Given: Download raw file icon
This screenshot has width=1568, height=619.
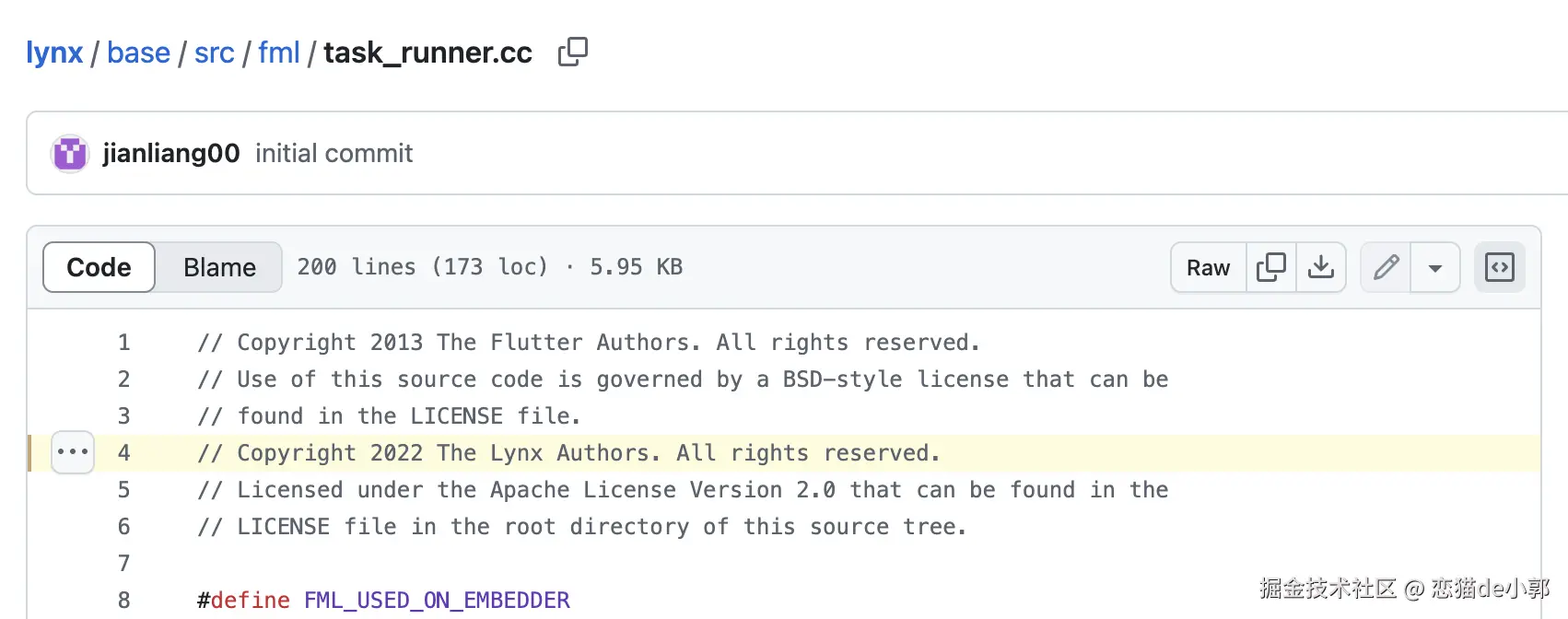Looking at the screenshot, I should tap(1321, 267).
